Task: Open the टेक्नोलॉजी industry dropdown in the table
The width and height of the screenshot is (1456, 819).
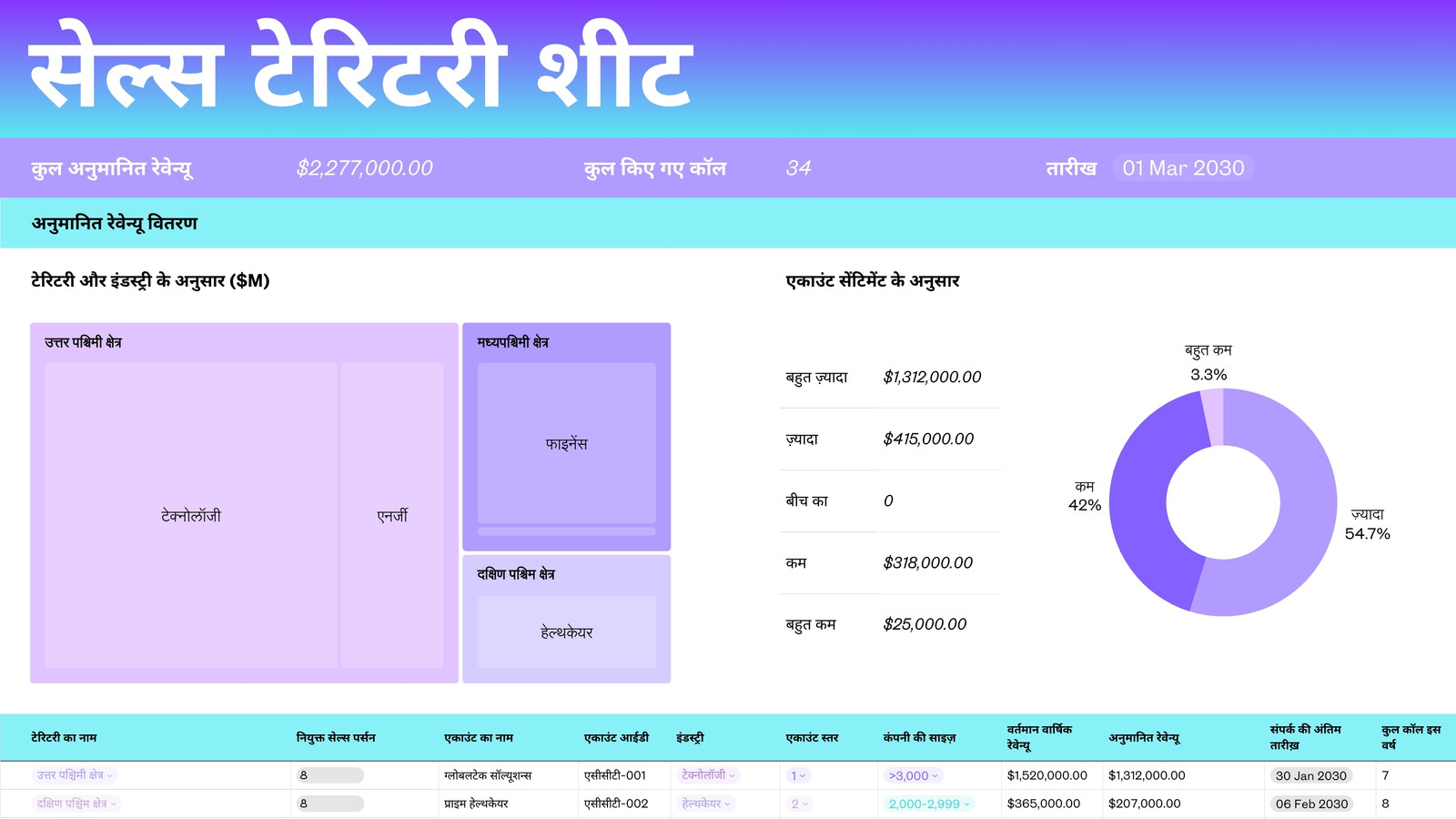Action: (710, 775)
